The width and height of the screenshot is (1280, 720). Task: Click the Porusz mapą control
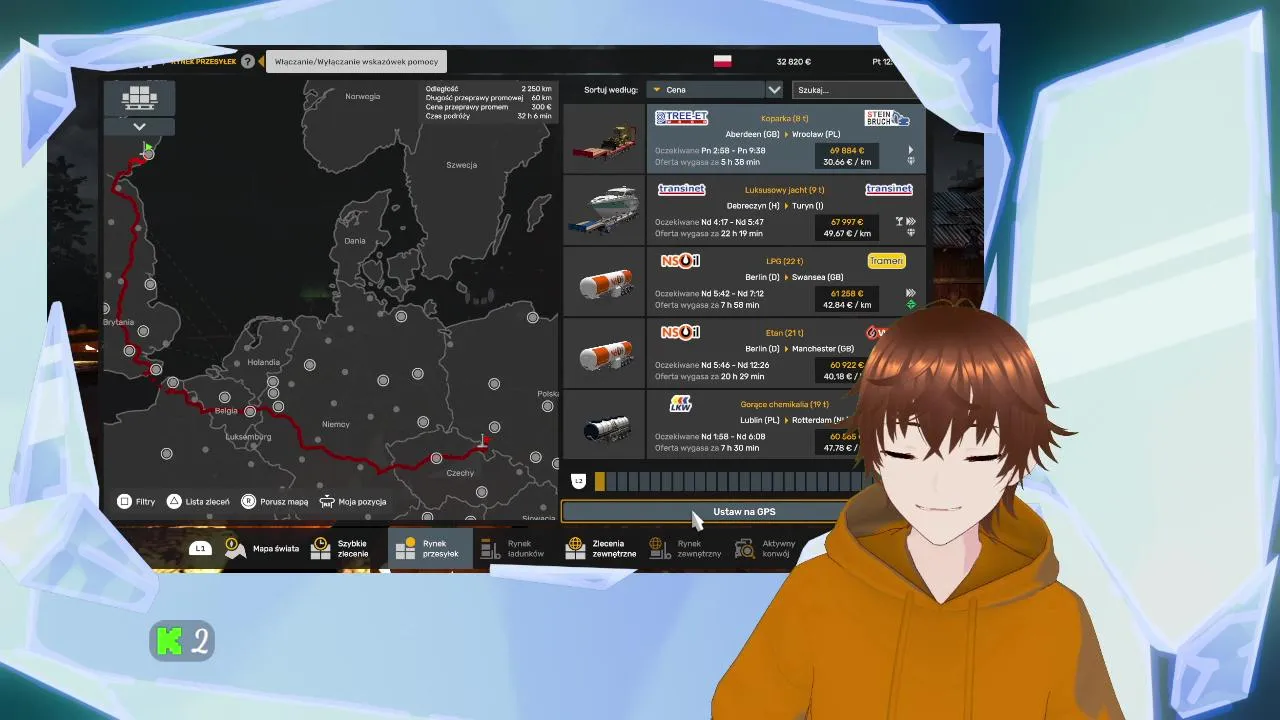click(x=275, y=502)
